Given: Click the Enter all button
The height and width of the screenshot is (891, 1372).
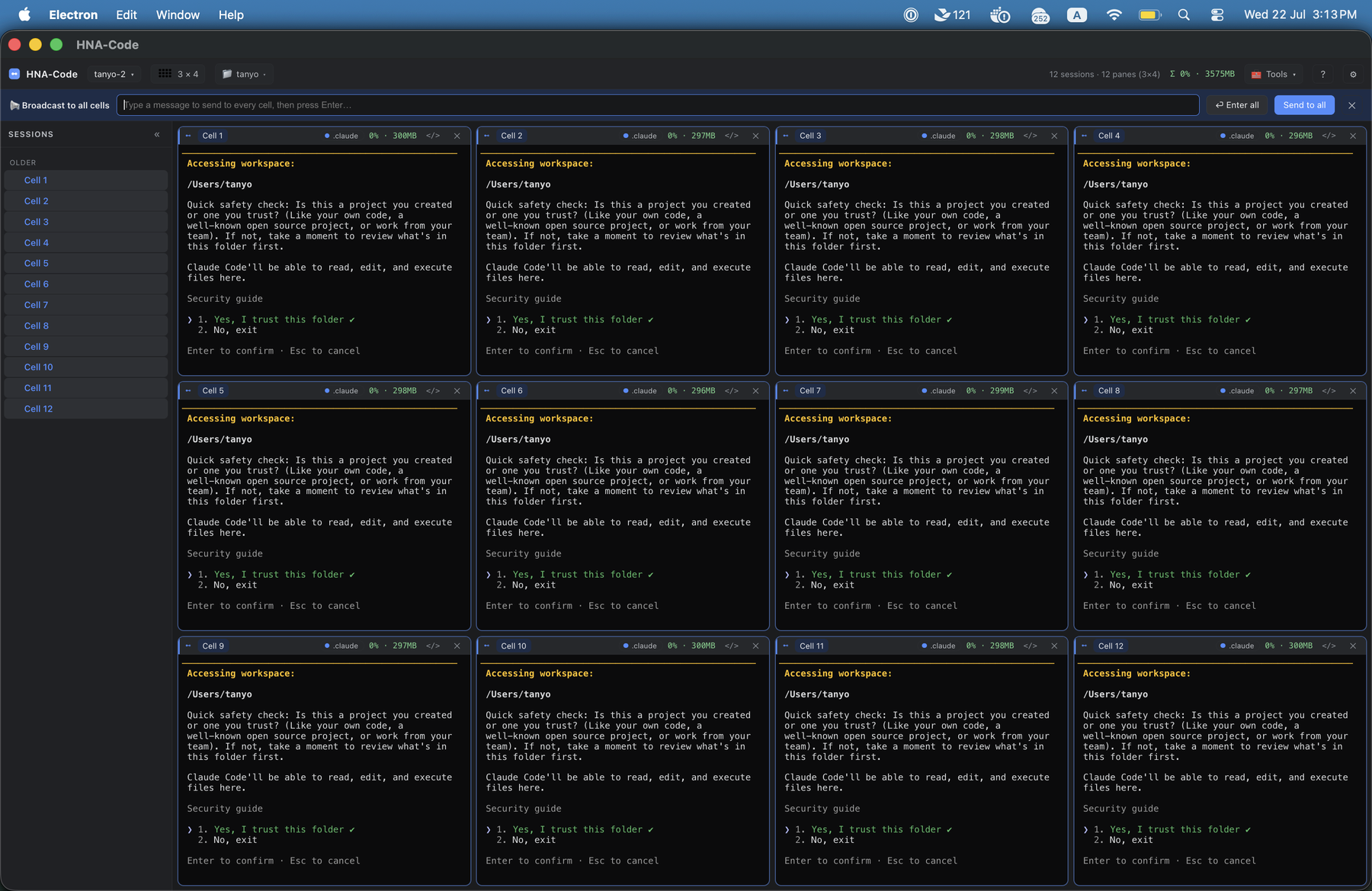Looking at the screenshot, I should click(x=1237, y=105).
